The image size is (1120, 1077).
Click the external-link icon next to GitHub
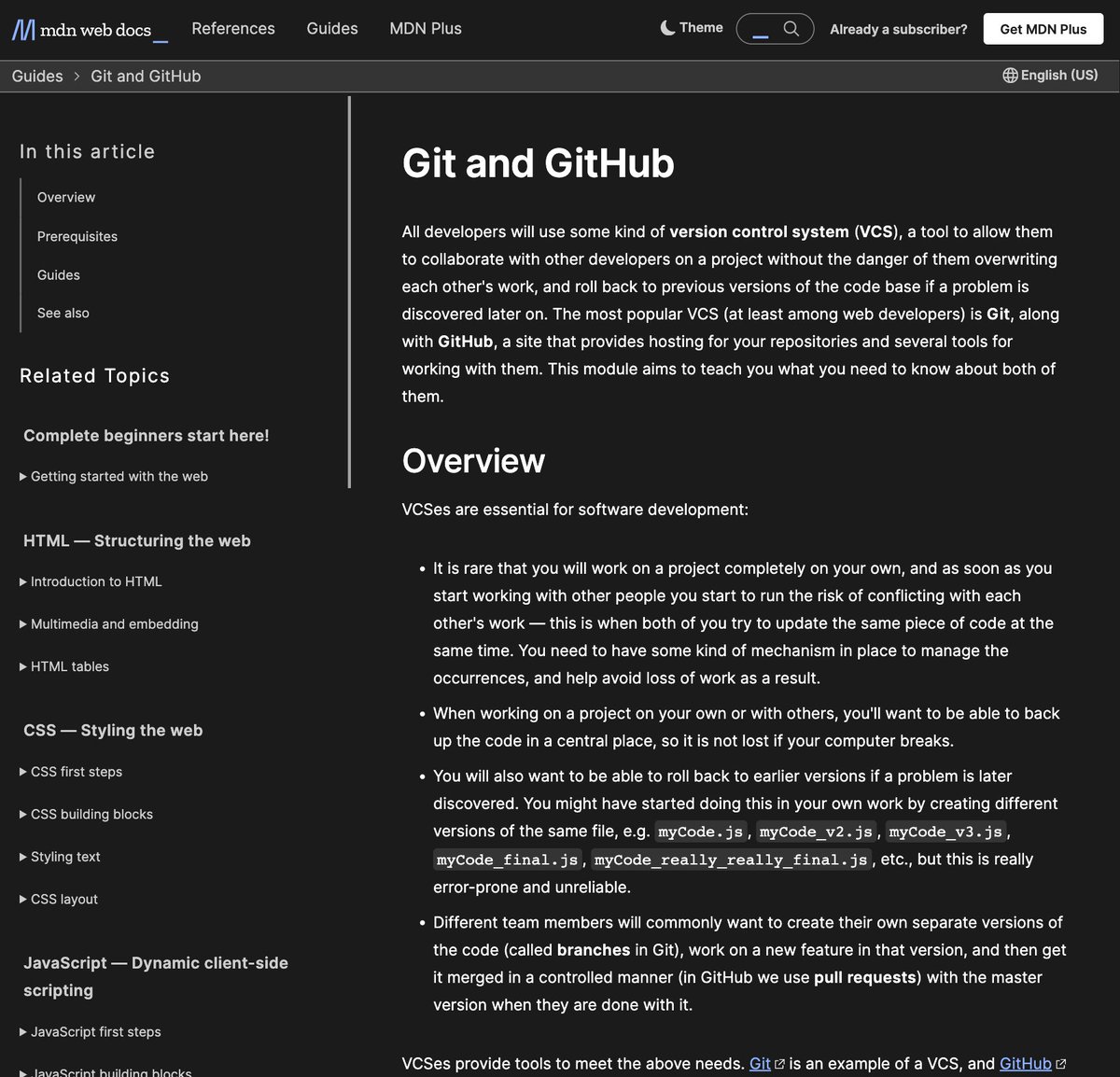tap(1061, 1063)
